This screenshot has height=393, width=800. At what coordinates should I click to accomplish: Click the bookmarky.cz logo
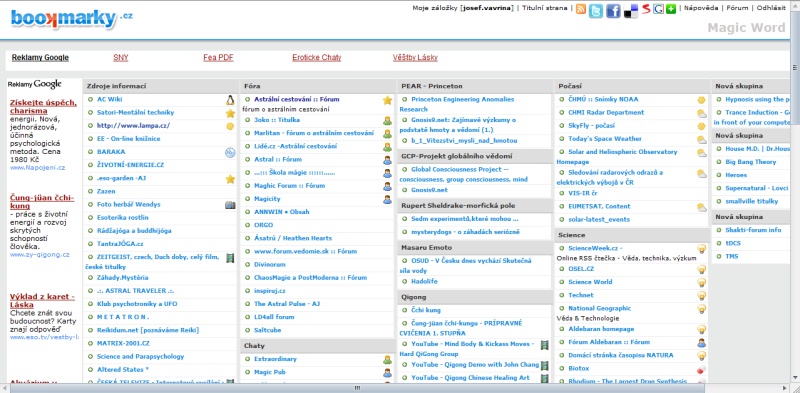(x=71, y=19)
